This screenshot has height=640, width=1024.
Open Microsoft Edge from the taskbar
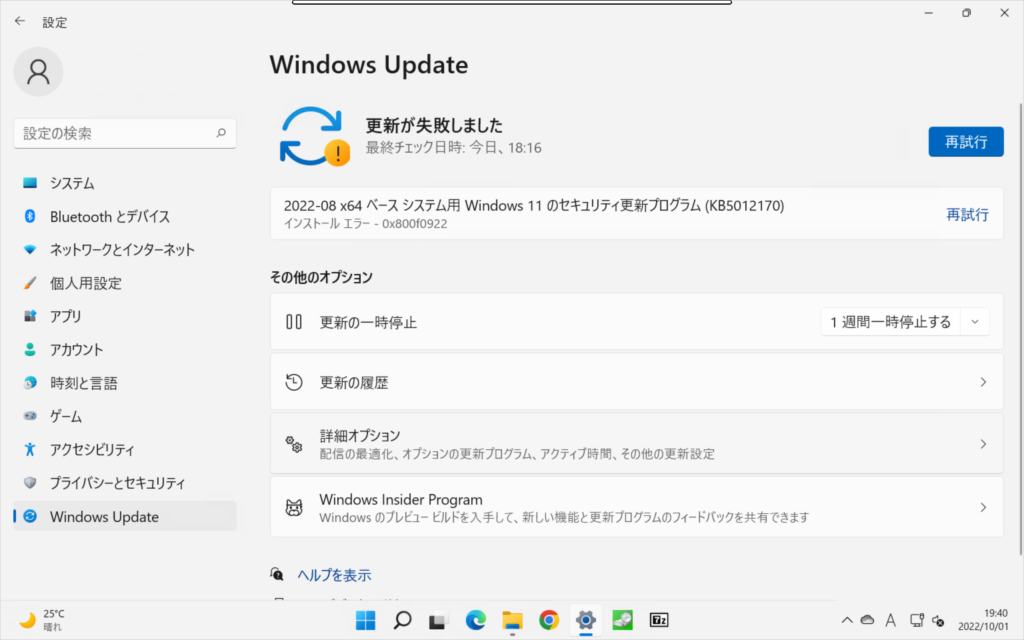[475, 619]
